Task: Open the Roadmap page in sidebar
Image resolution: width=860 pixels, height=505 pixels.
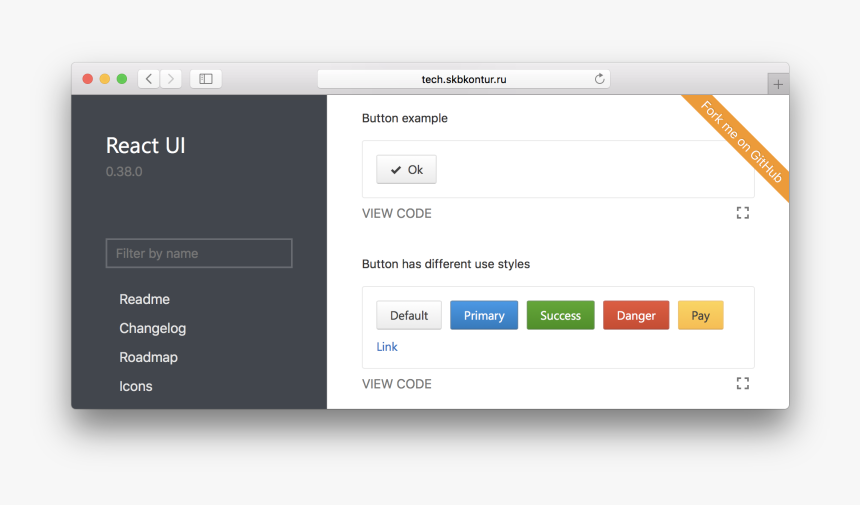Action: click(x=148, y=358)
